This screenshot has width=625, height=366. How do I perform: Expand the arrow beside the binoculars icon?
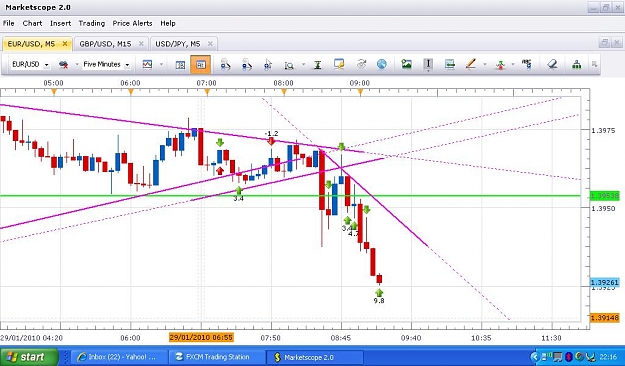pos(77,64)
